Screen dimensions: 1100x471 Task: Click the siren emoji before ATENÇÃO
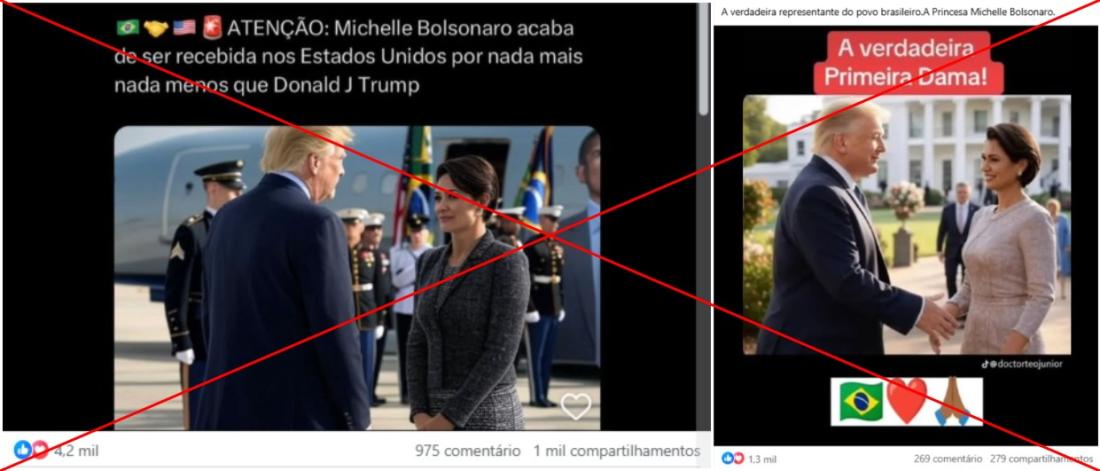(x=211, y=28)
